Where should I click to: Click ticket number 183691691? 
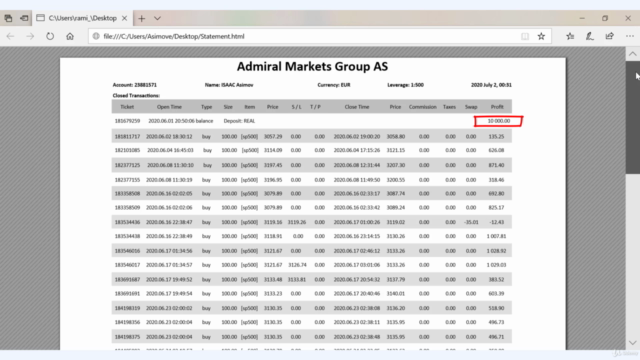click(x=127, y=293)
